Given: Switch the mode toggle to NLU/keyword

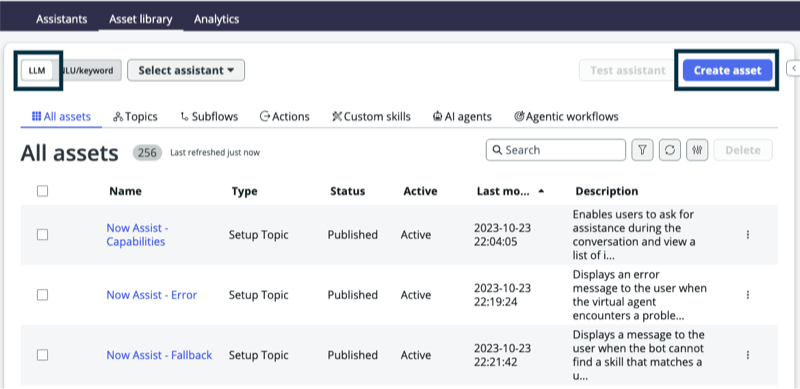Looking at the screenshot, I should pyautogui.click(x=87, y=70).
